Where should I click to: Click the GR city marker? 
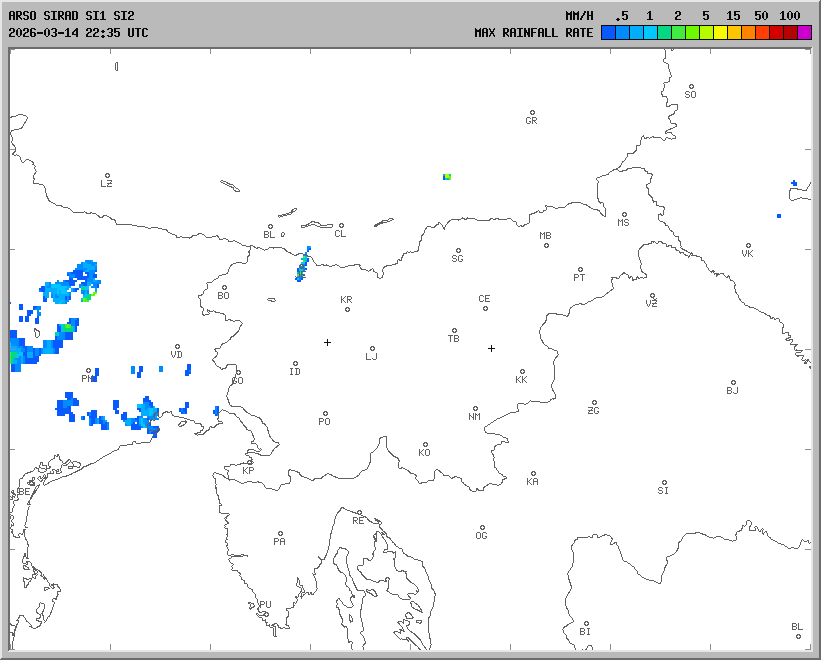tap(532, 113)
